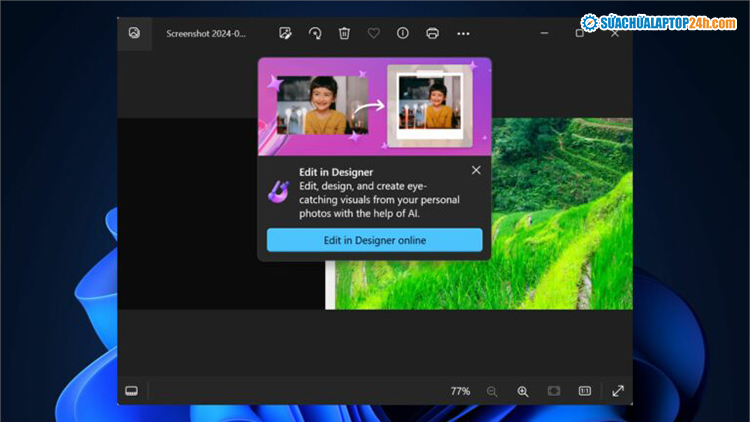750x422 pixels.
Task: Toggle the filmstrip view icon
Action: 132,391
